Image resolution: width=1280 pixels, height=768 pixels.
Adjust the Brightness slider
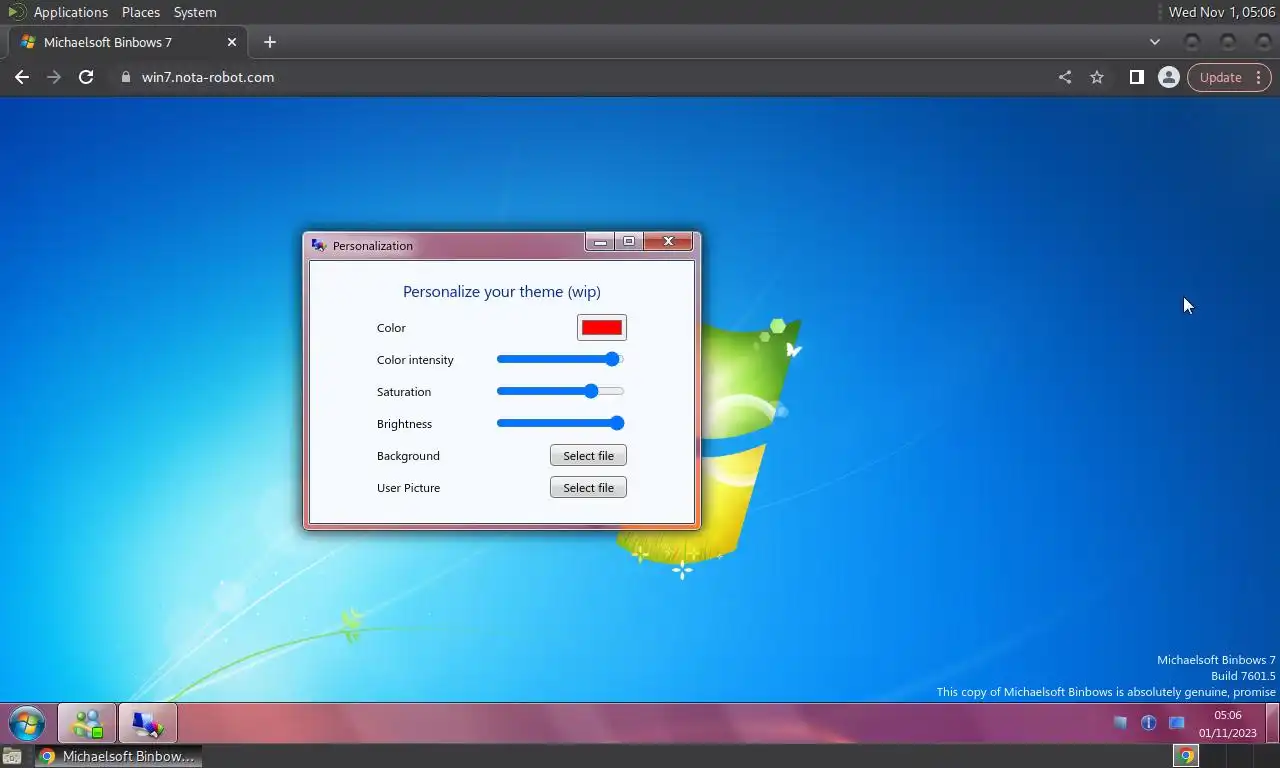(x=560, y=423)
